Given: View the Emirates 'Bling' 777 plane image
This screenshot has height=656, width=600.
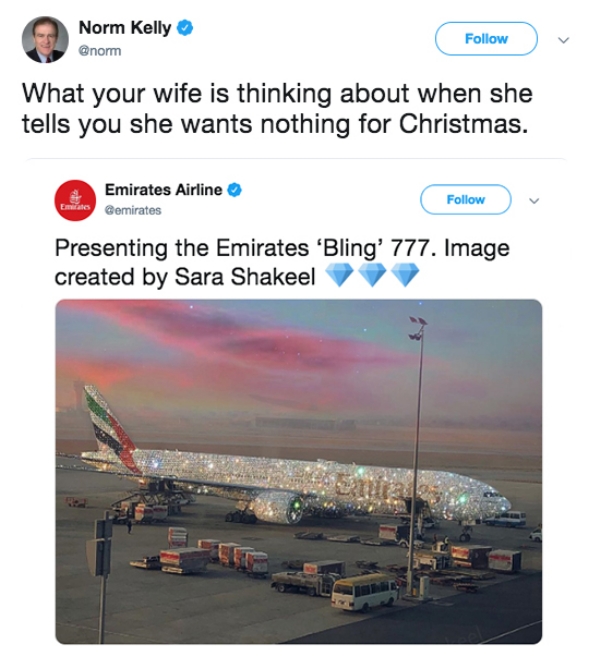Looking at the screenshot, I should point(298,470).
